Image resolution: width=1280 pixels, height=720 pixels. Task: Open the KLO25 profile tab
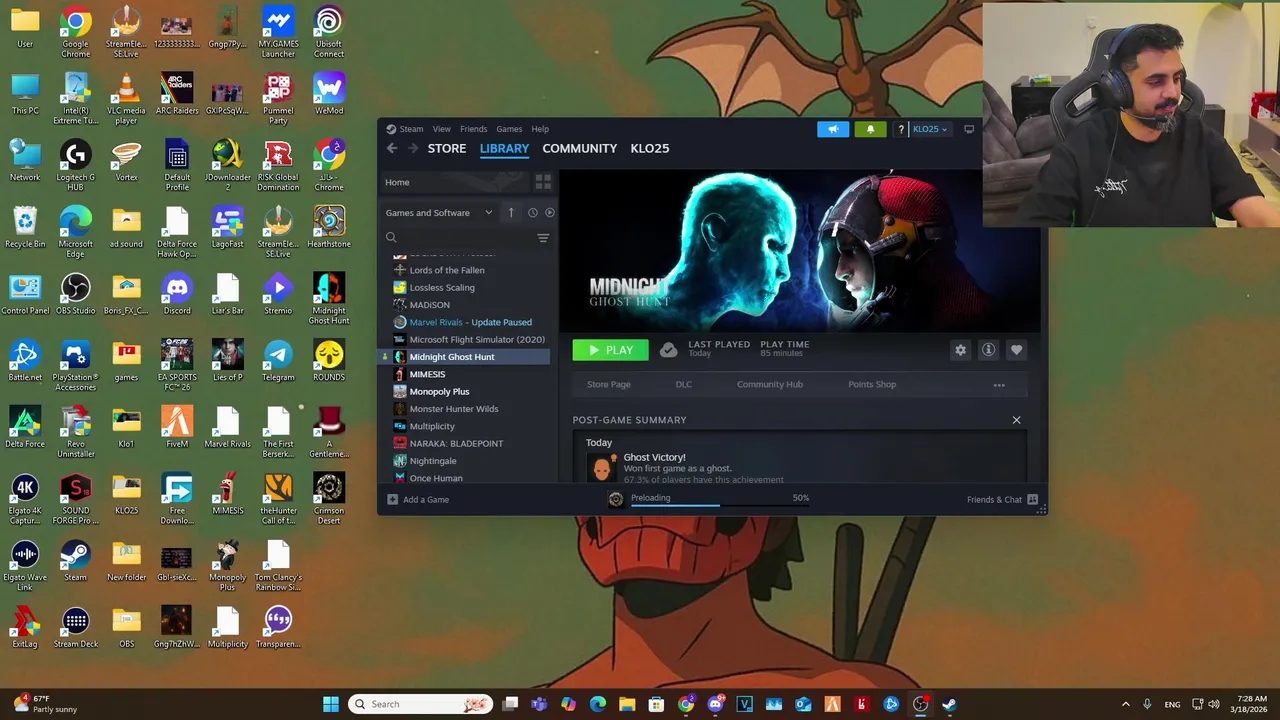(650, 148)
